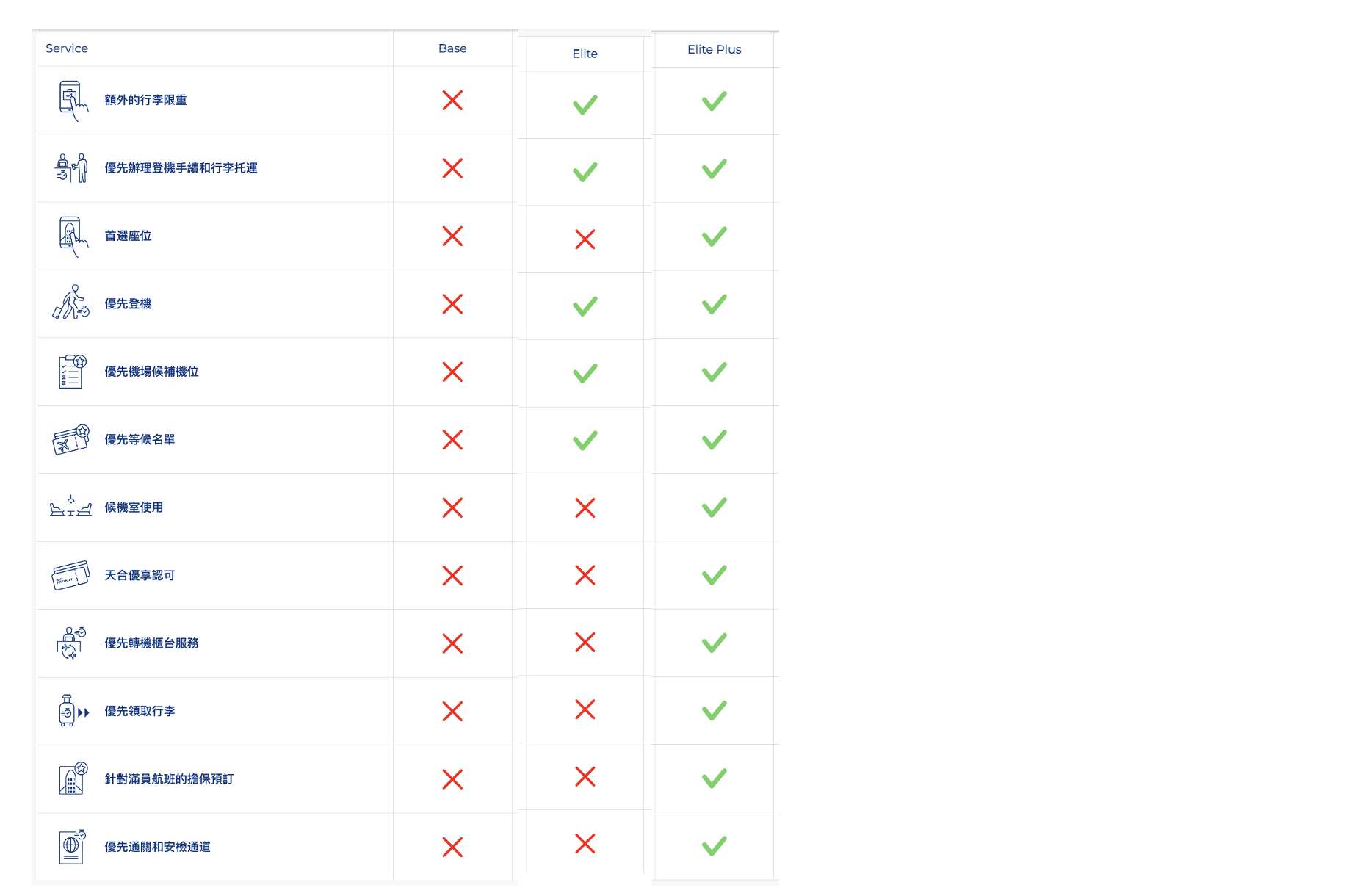Image resolution: width=1363 pixels, height=896 pixels.
Task: Click the lounge access chairs icon
Action: click(71, 507)
